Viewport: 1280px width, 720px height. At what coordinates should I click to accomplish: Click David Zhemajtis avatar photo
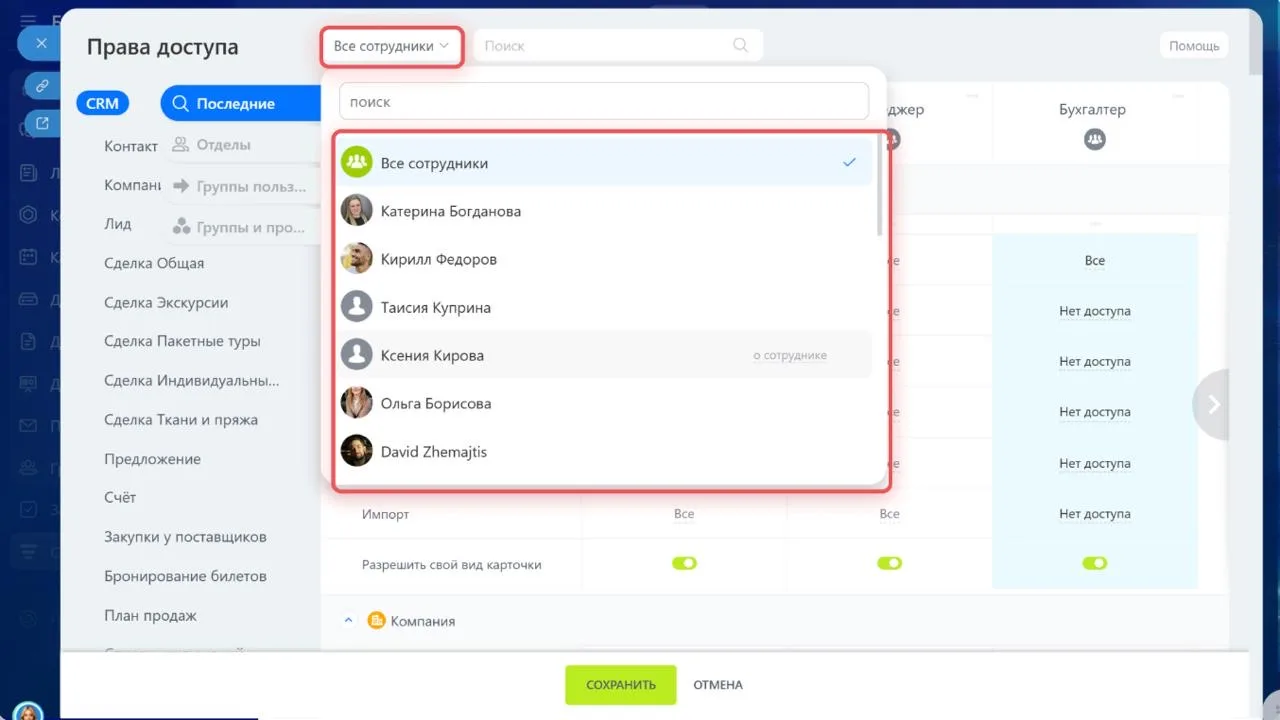point(357,452)
